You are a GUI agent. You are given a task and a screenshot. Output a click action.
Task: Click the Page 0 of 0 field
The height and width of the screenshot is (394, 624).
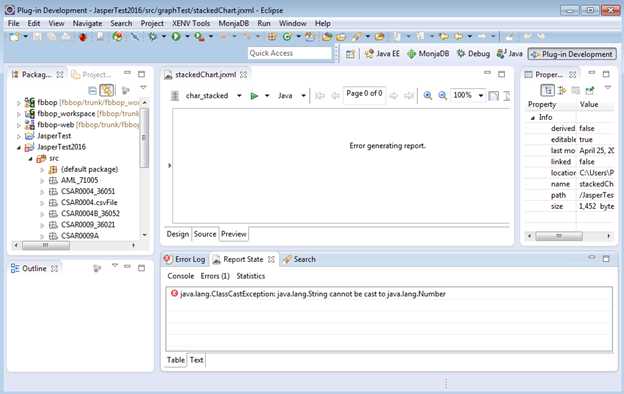pyautogui.click(x=364, y=94)
